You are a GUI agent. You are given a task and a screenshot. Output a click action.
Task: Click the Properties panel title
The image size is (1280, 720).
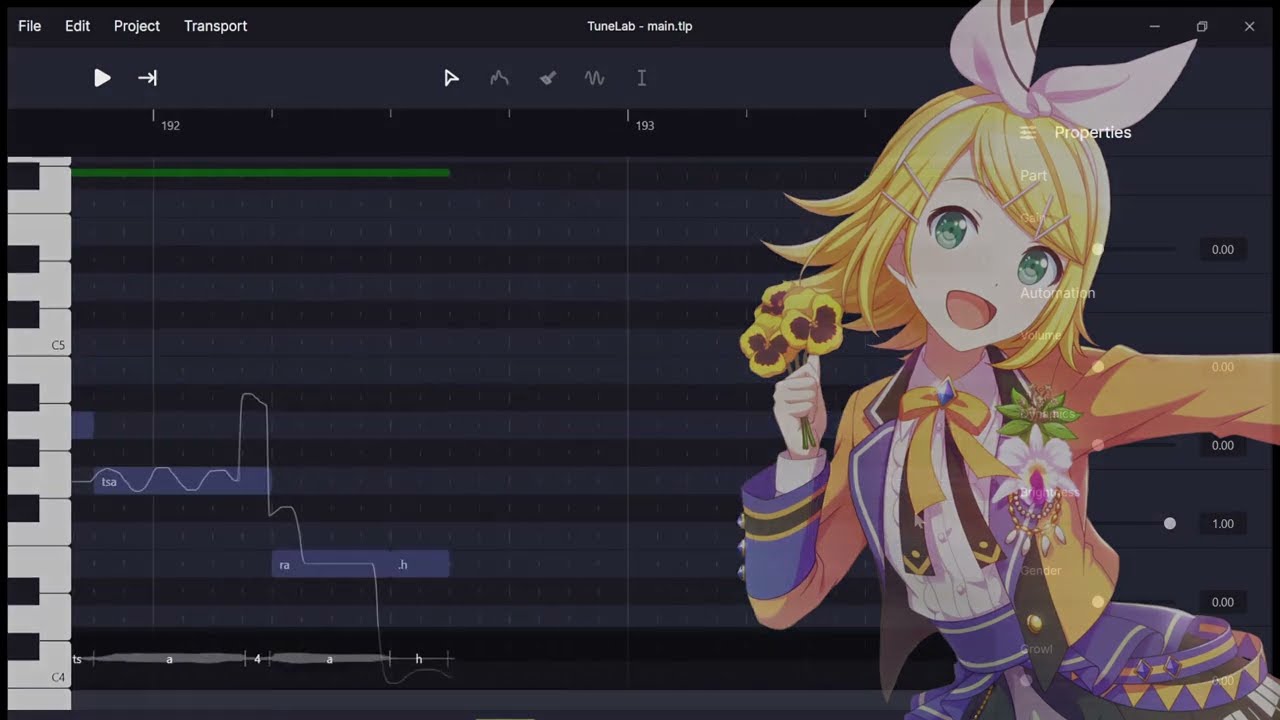click(x=1093, y=133)
